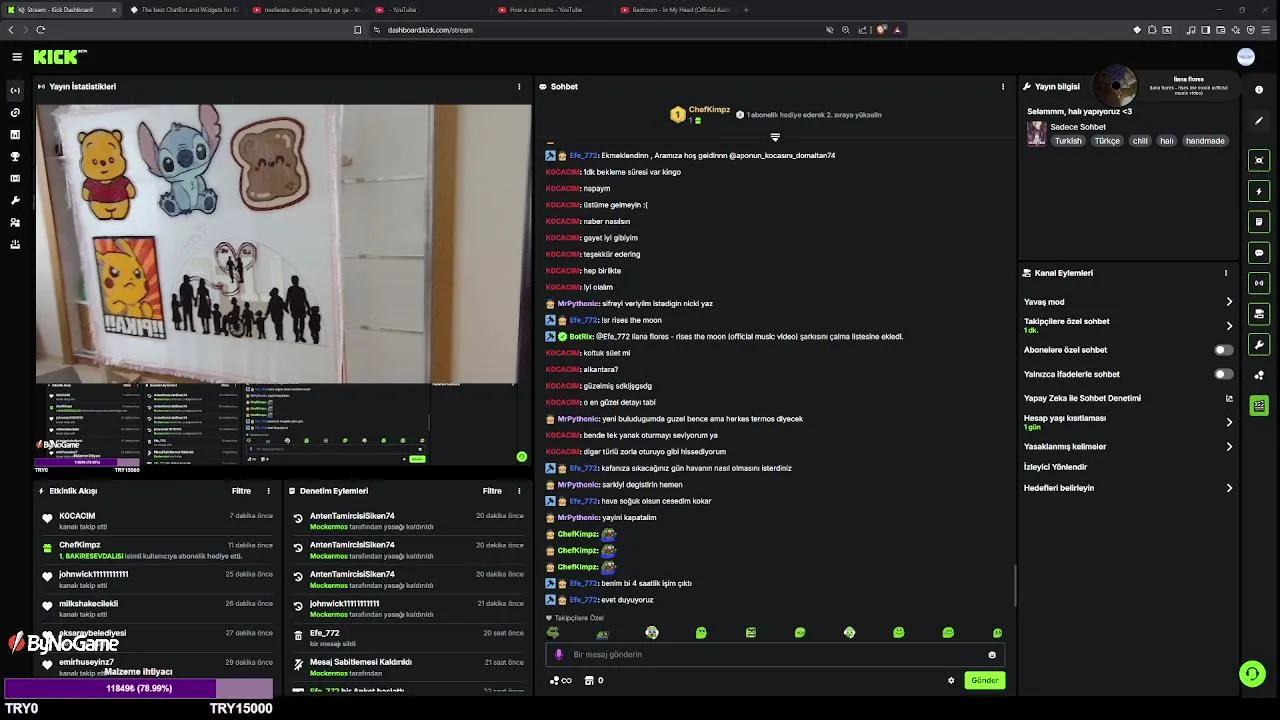Click the pencil edit icon in the right widget bar

1259,121
